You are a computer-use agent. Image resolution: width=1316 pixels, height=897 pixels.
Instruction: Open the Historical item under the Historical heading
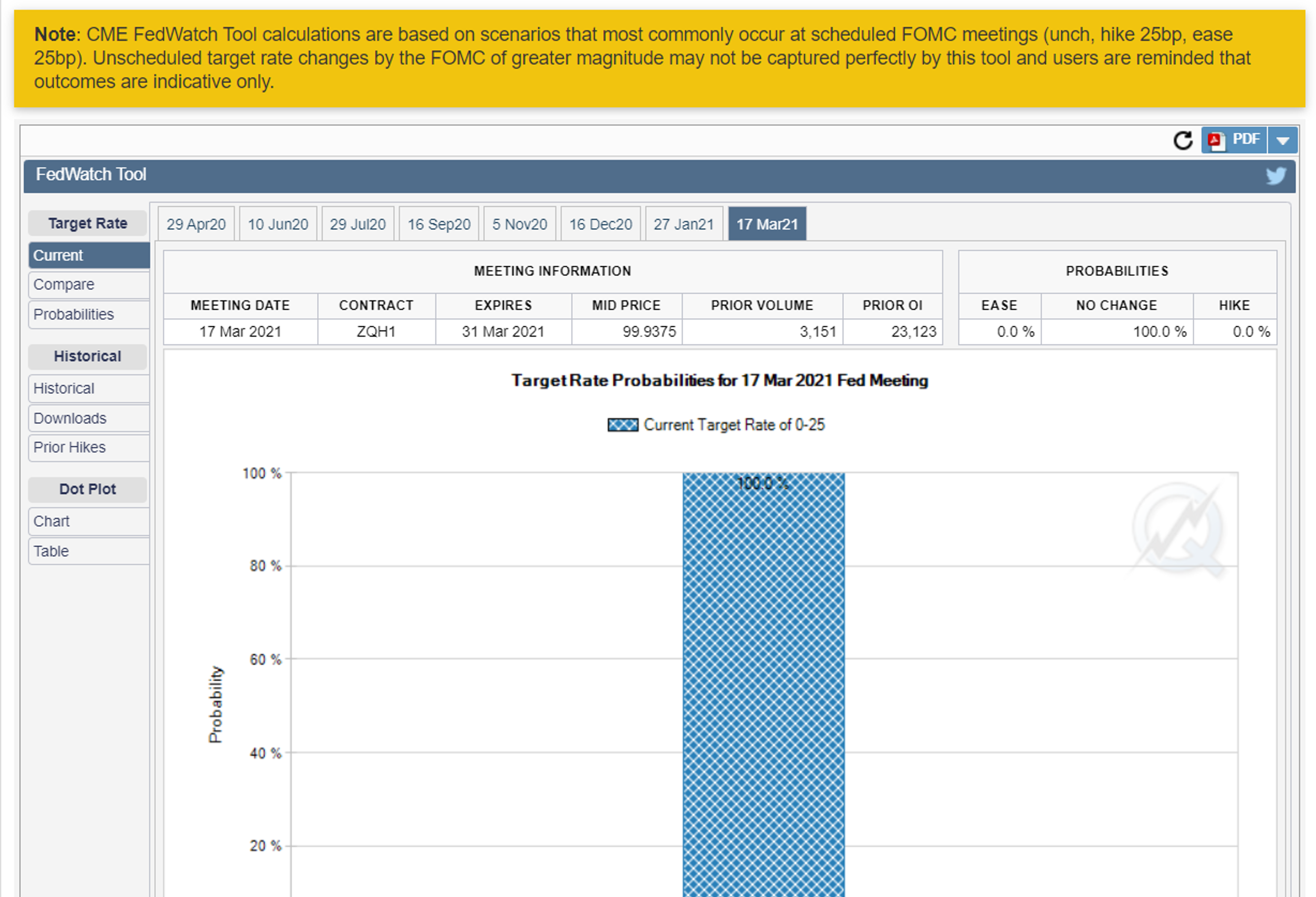tap(89, 388)
